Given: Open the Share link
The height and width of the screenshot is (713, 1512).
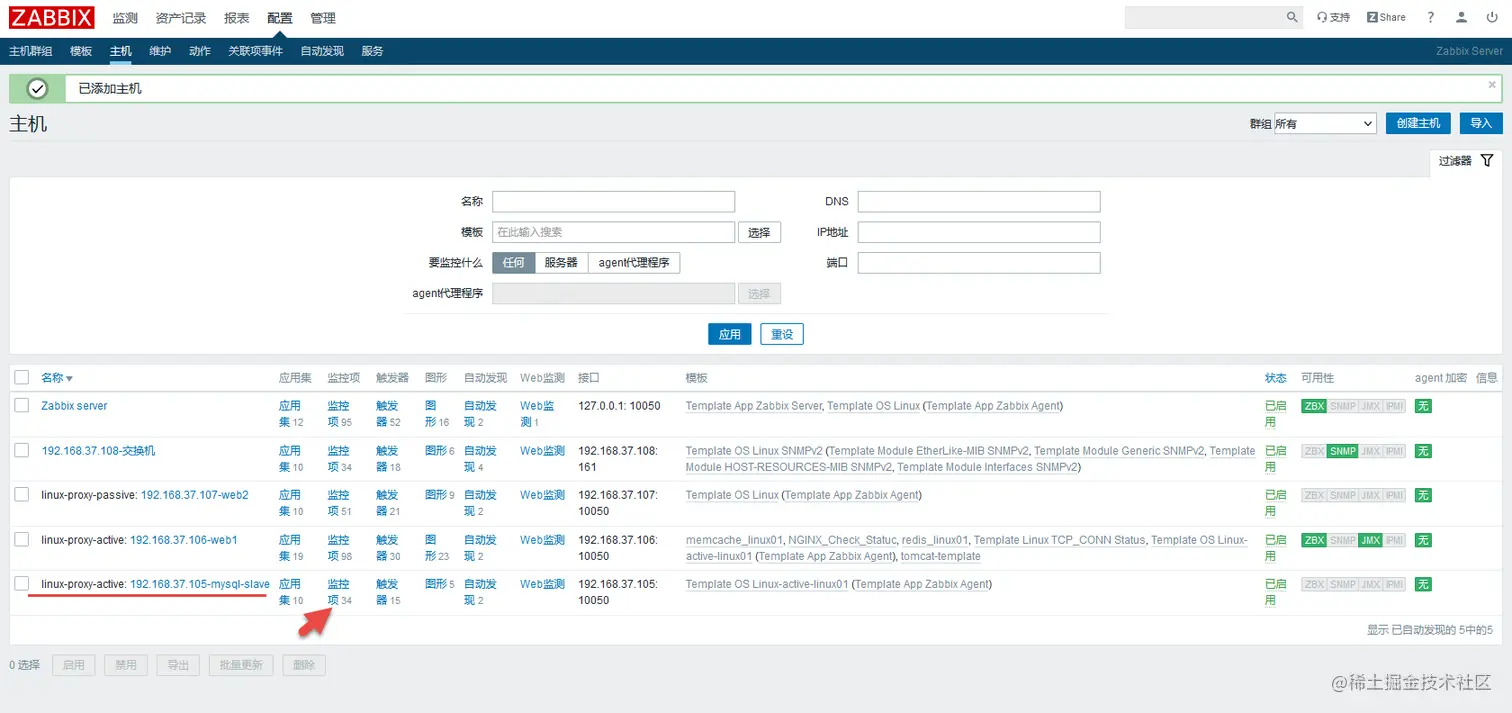Looking at the screenshot, I should [x=1386, y=17].
